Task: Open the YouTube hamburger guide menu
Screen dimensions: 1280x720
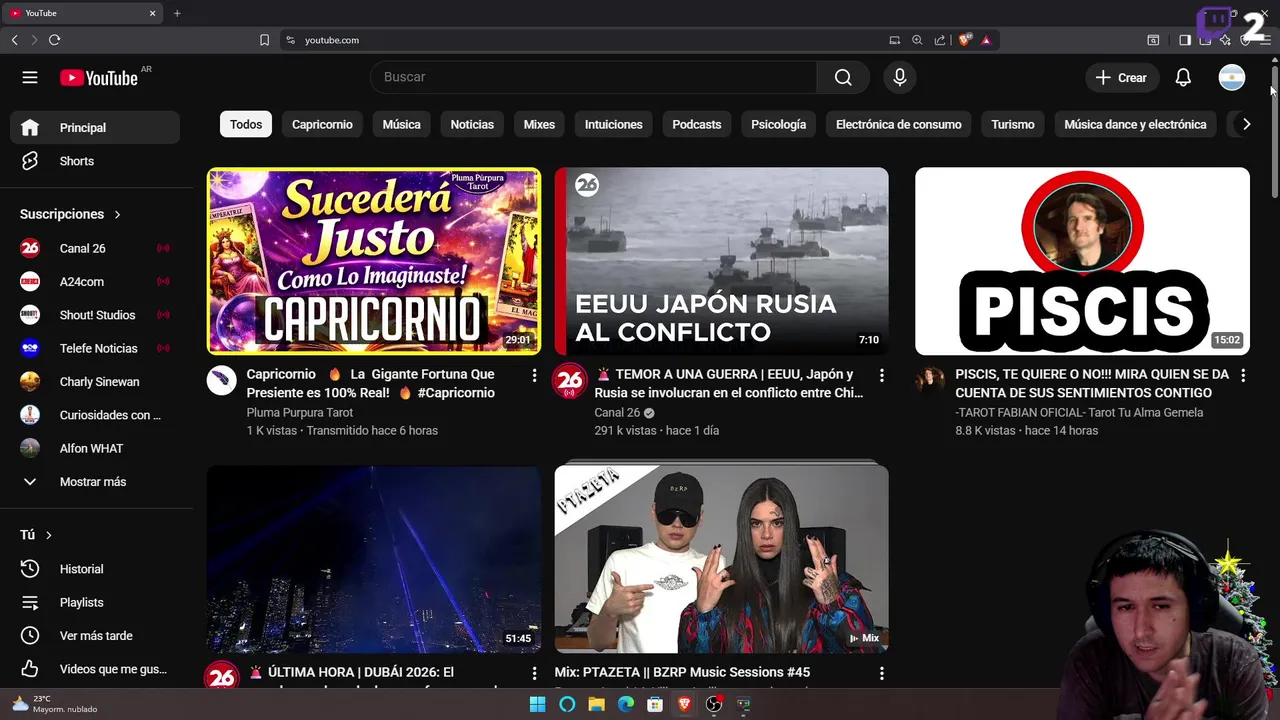Action: click(x=30, y=77)
